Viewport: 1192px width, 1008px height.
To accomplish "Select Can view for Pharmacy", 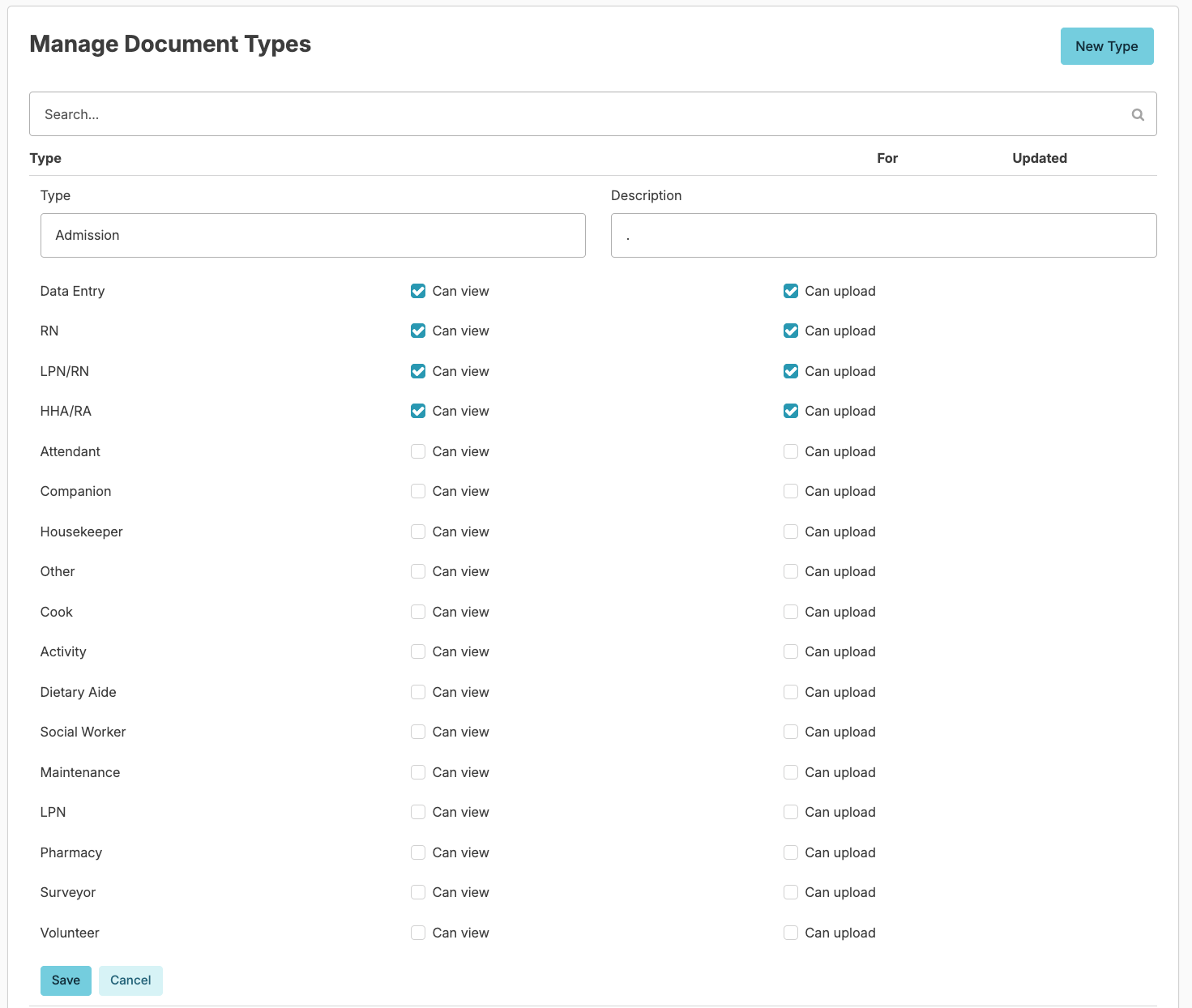I will tap(418, 852).
